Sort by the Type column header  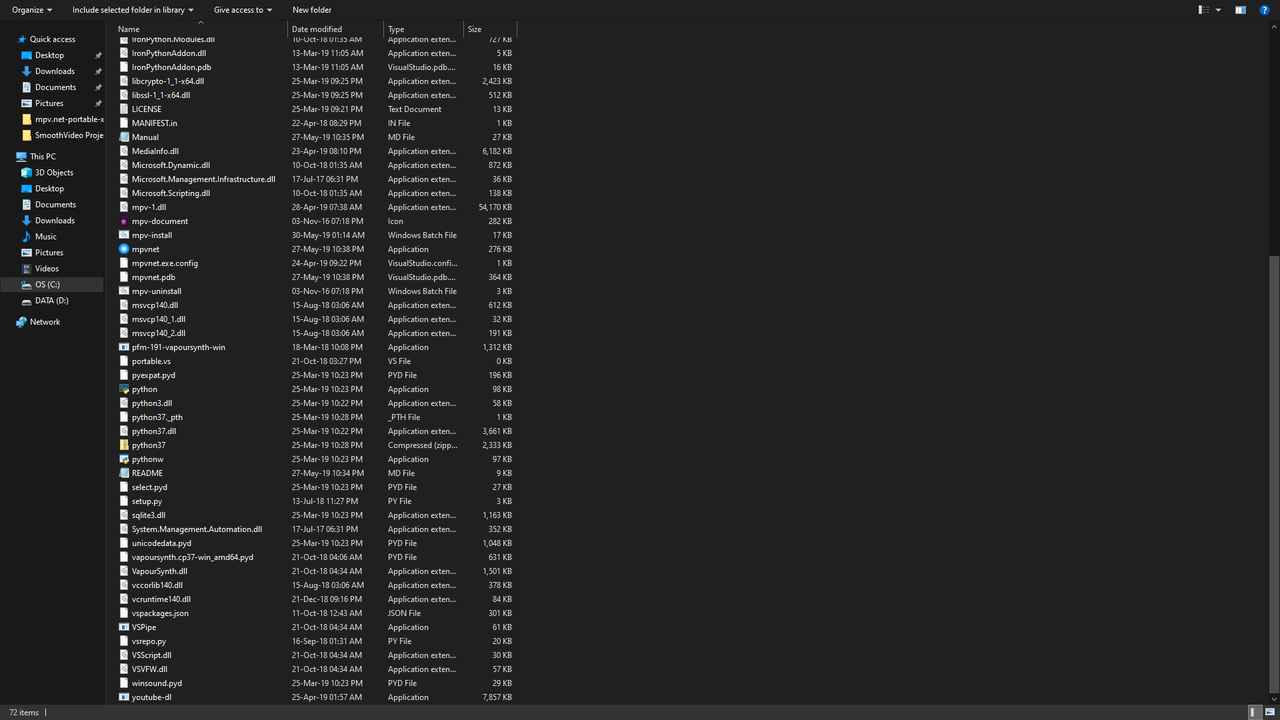[x=424, y=29]
